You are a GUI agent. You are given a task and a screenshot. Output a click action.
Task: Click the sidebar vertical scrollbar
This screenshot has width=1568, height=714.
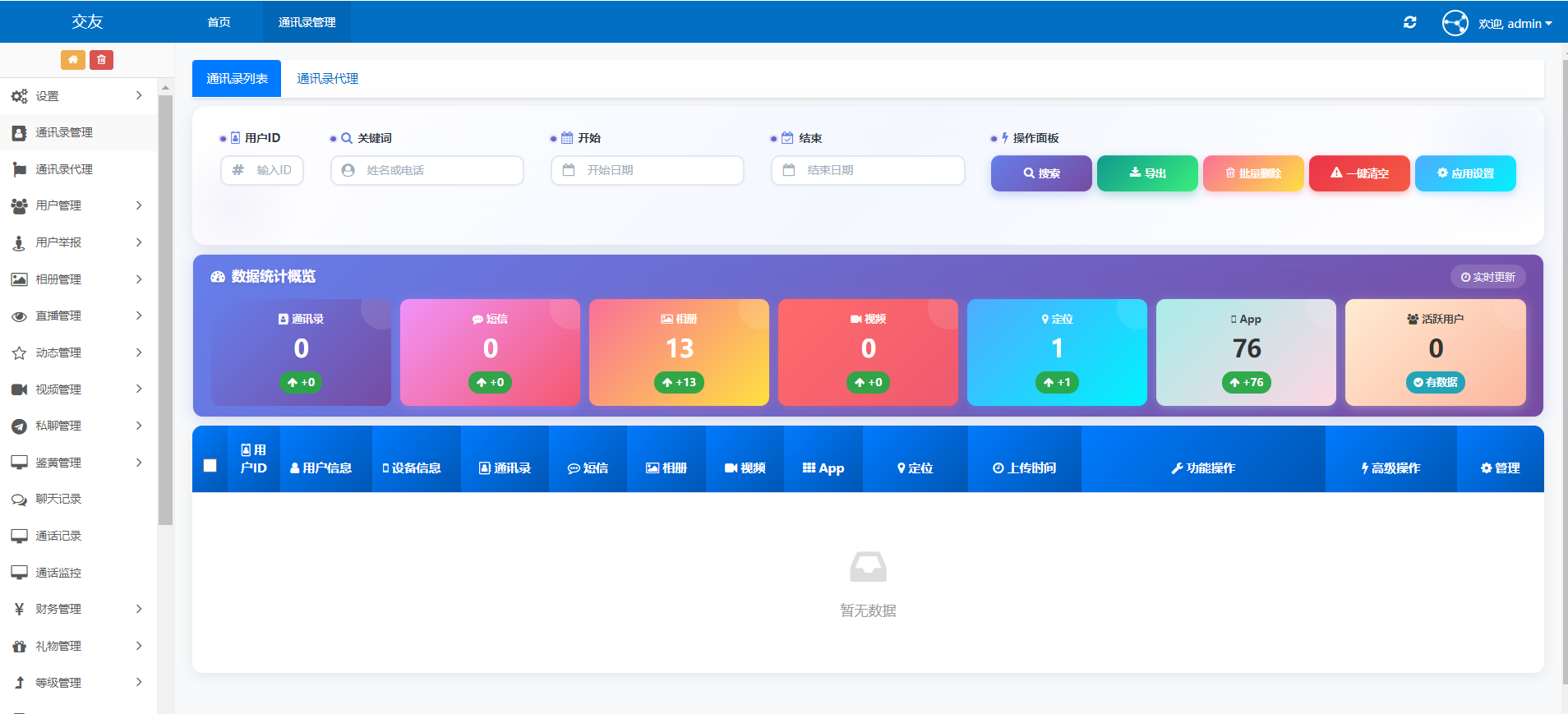click(165, 312)
